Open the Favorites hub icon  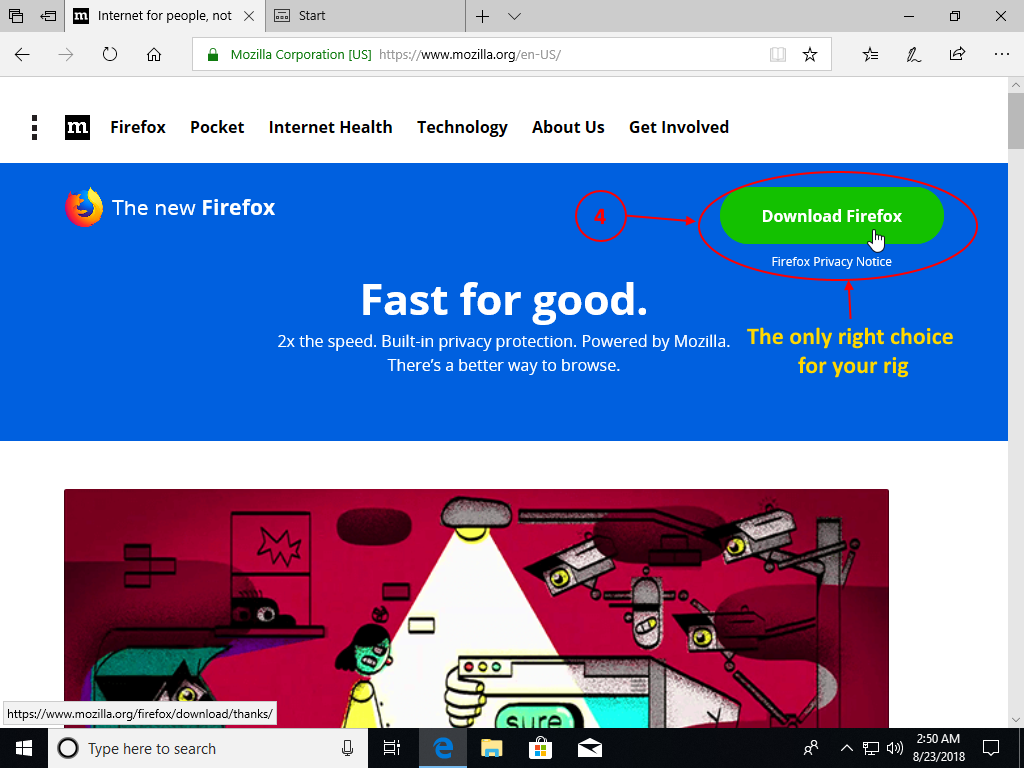click(x=870, y=54)
